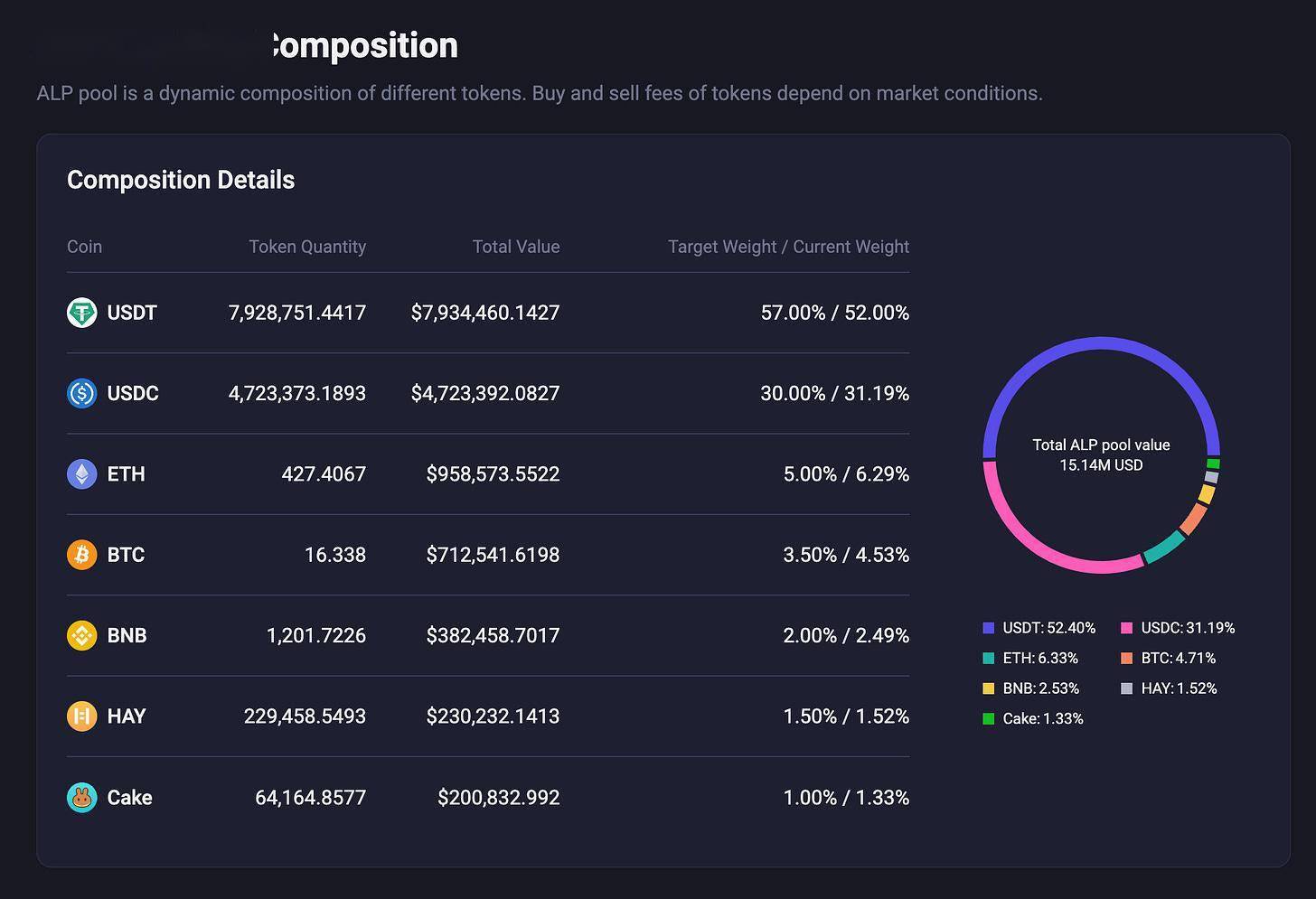Click the weight 30.00% / 31.19%

(x=835, y=393)
